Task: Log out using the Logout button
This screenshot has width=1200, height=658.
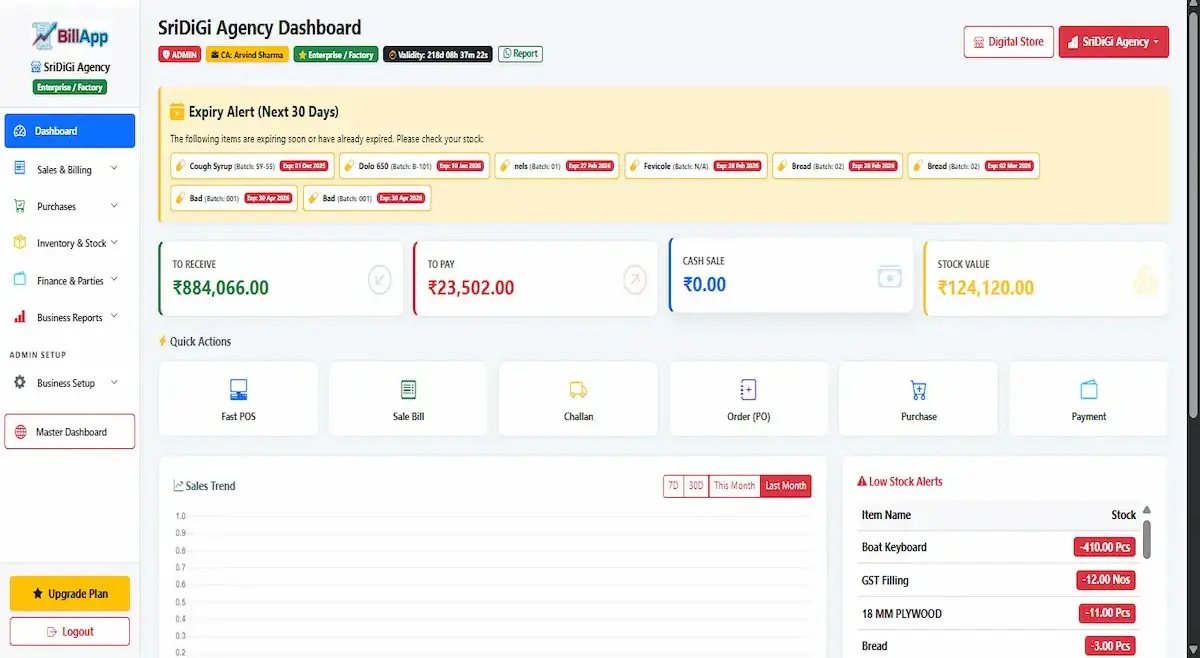Action: click(x=70, y=632)
